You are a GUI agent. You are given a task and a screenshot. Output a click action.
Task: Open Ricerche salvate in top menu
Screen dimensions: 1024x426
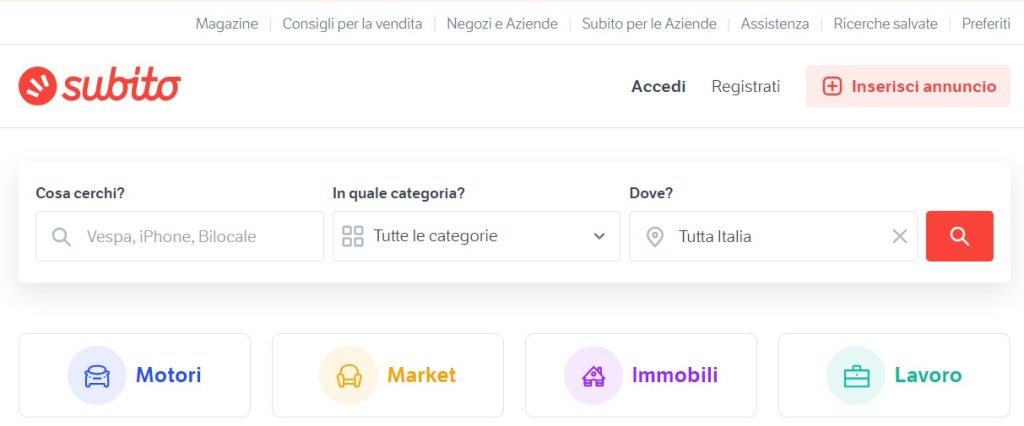tap(885, 24)
